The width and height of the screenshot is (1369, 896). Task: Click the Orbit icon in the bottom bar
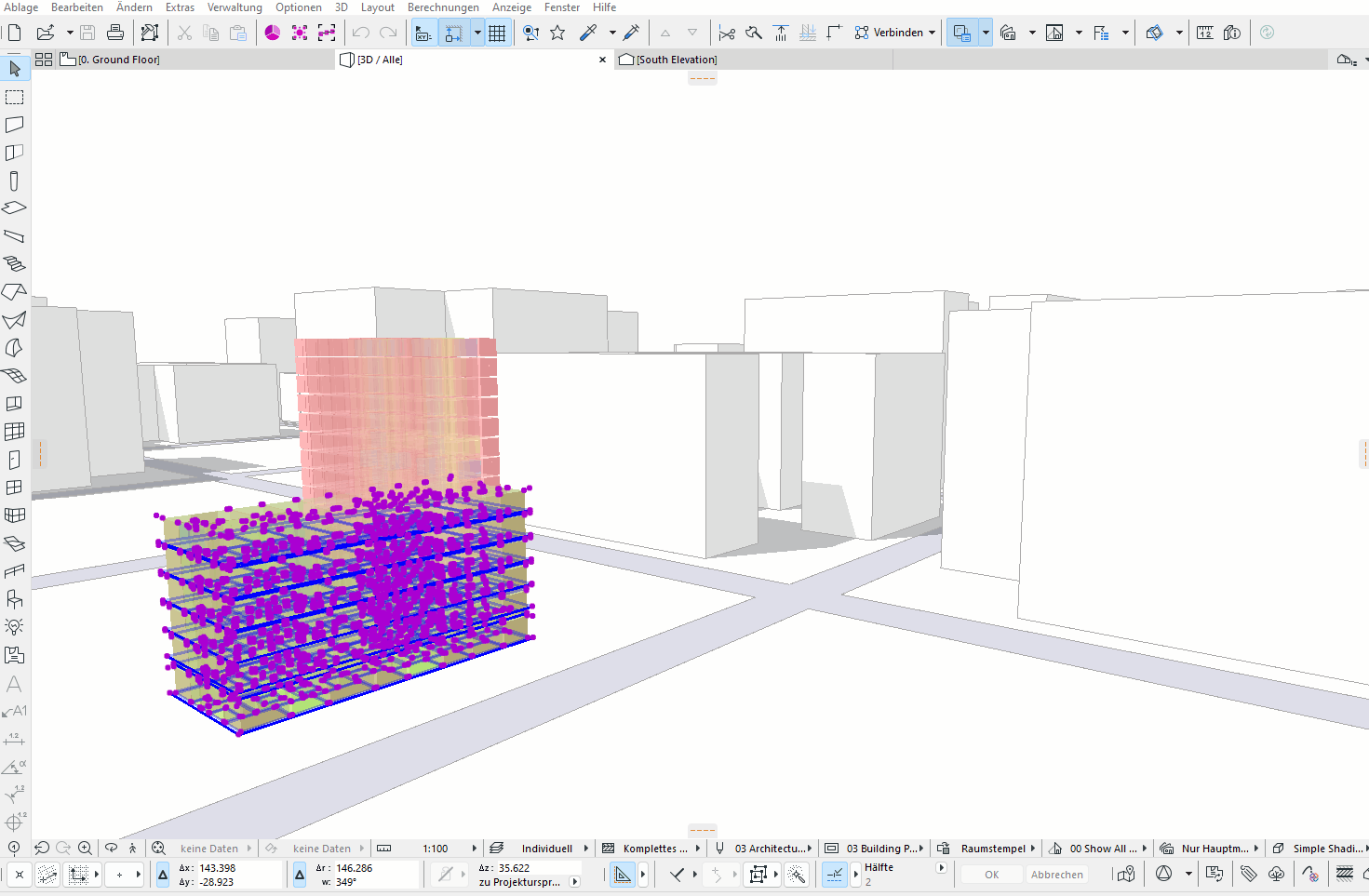pos(111,848)
